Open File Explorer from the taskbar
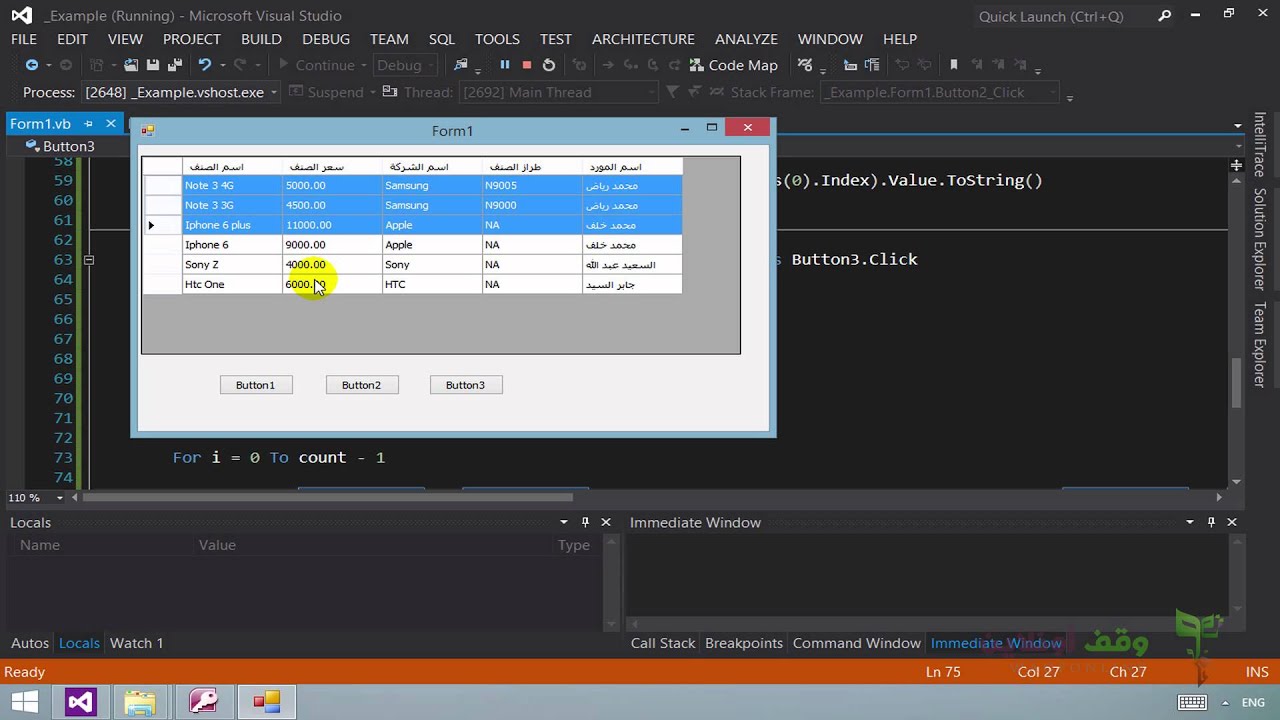The width and height of the screenshot is (1280, 720). click(141, 701)
